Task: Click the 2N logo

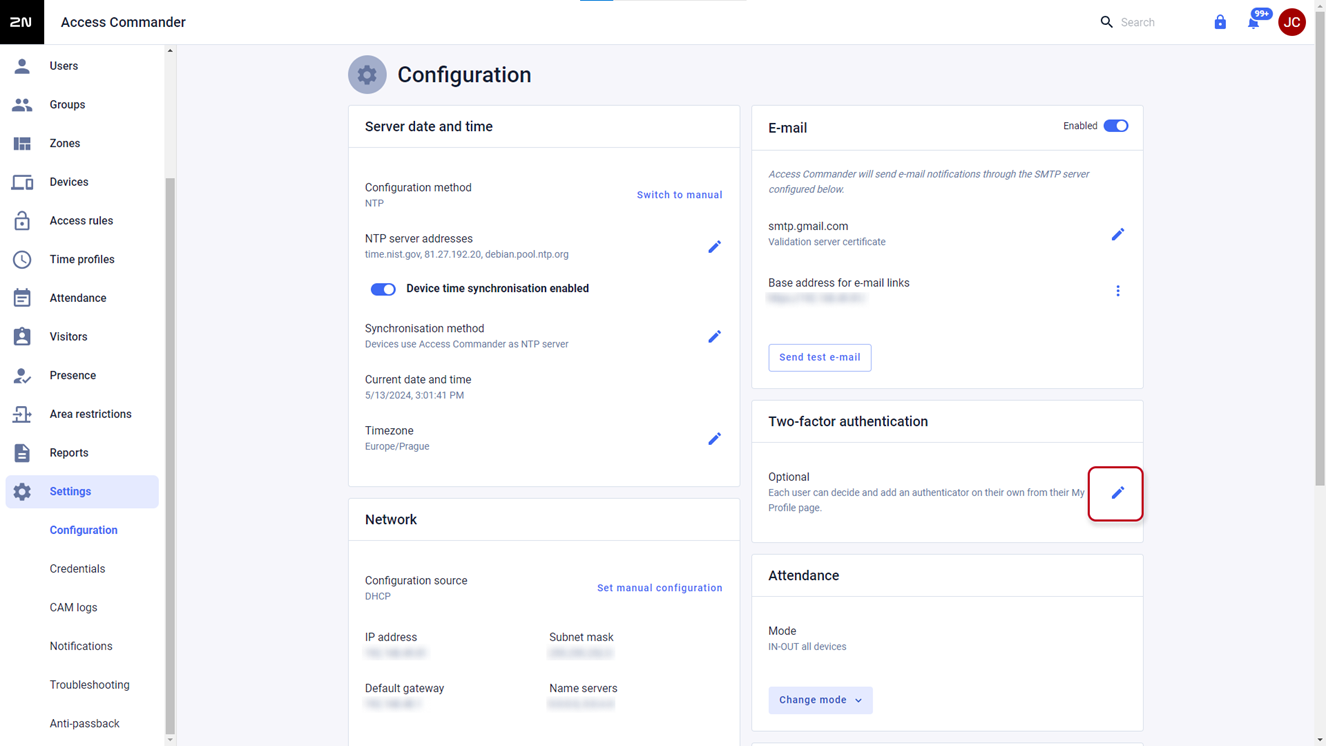Action: click(x=22, y=22)
